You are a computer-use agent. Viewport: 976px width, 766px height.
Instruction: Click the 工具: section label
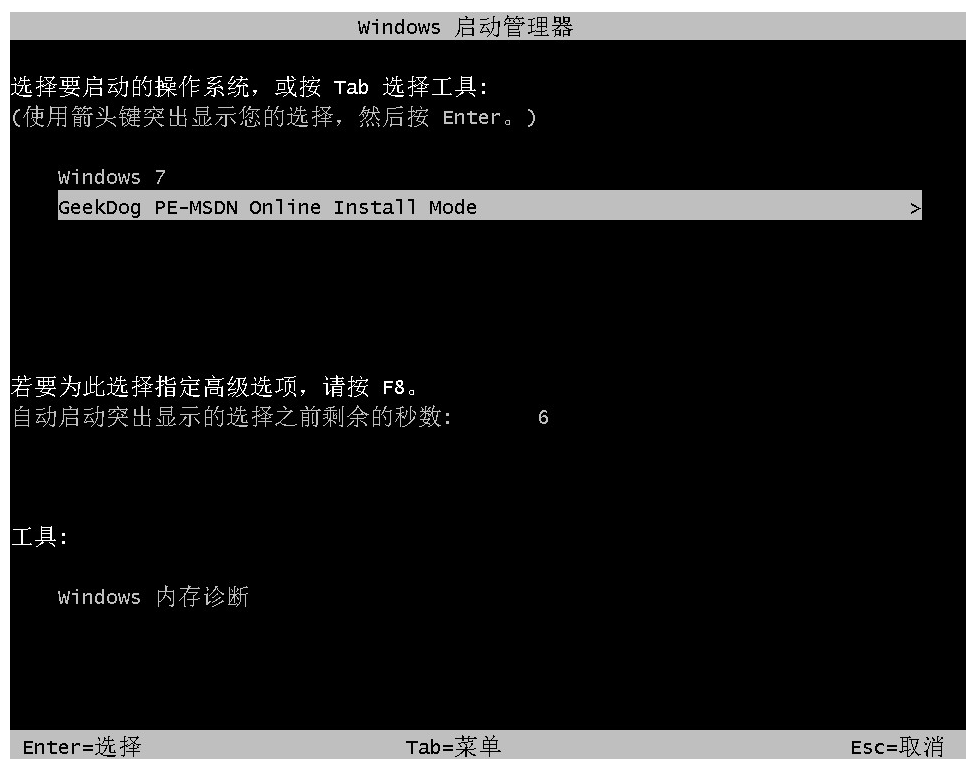pos(39,536)
